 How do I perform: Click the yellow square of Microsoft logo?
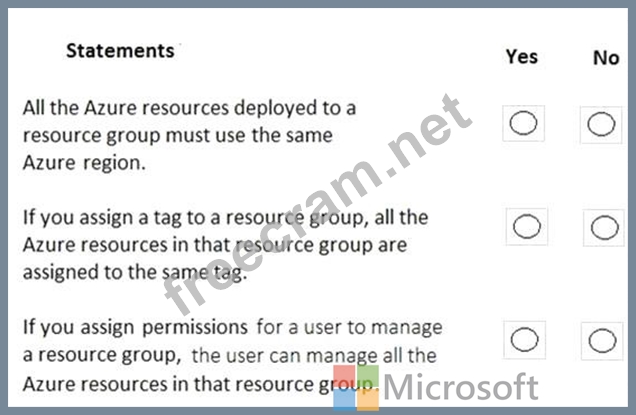click(366, 398)
